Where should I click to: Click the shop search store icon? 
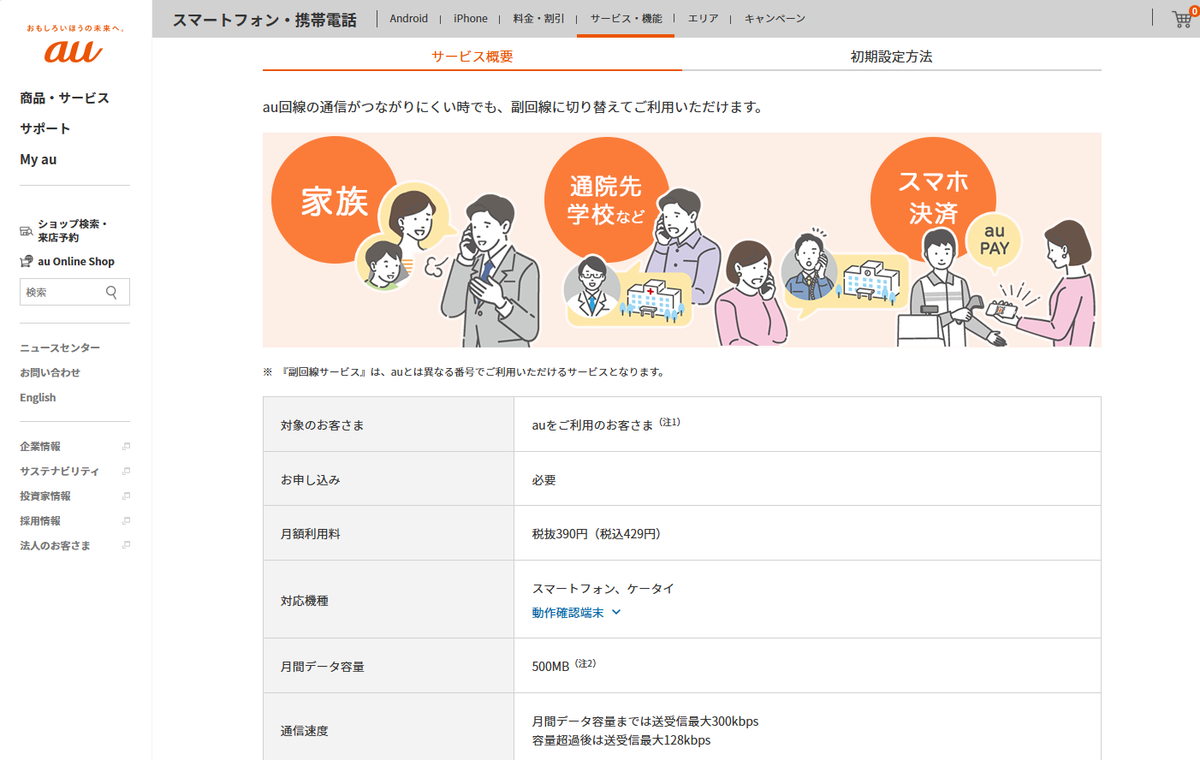pyautogui.click(x=27, y=231)
